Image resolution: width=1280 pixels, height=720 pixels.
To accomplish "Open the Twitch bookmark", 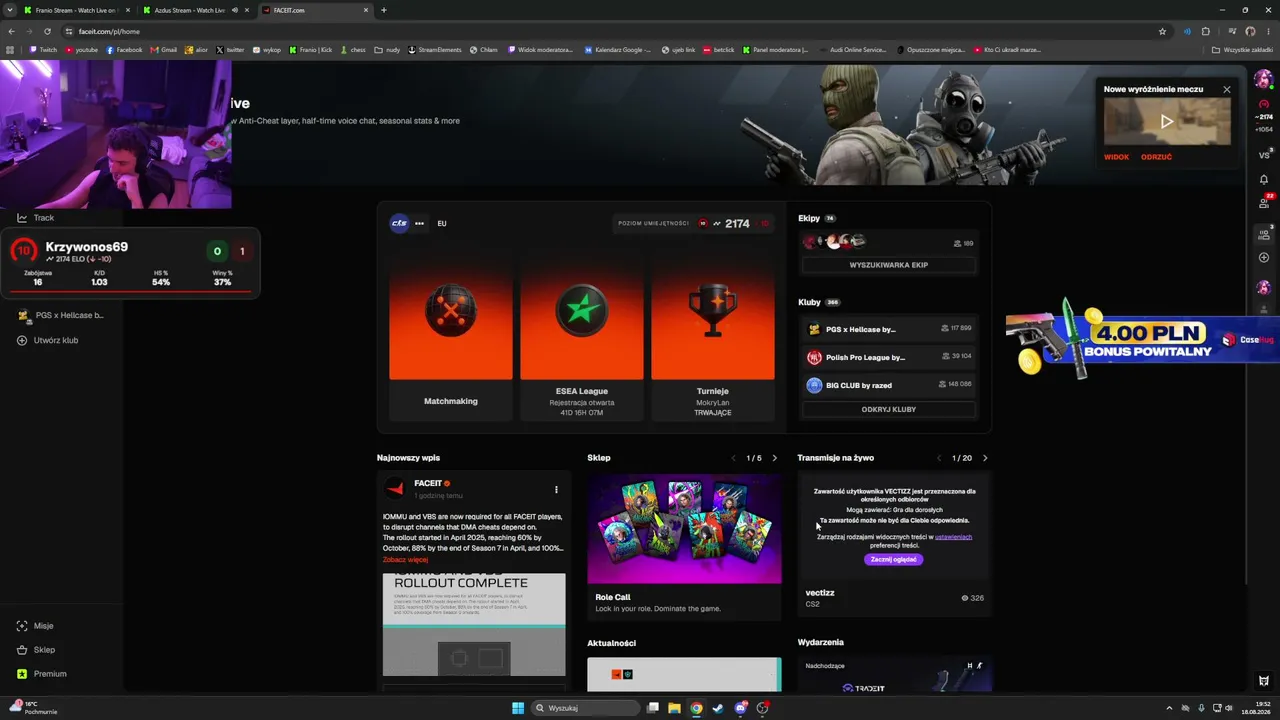I will coord(43,49).
